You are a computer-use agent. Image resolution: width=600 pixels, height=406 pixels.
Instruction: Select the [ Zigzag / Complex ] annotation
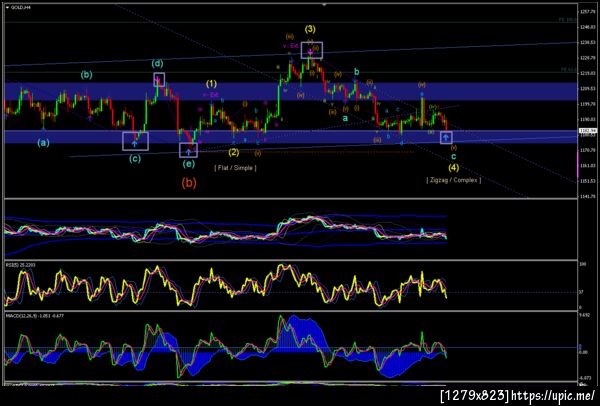[454, 180]
